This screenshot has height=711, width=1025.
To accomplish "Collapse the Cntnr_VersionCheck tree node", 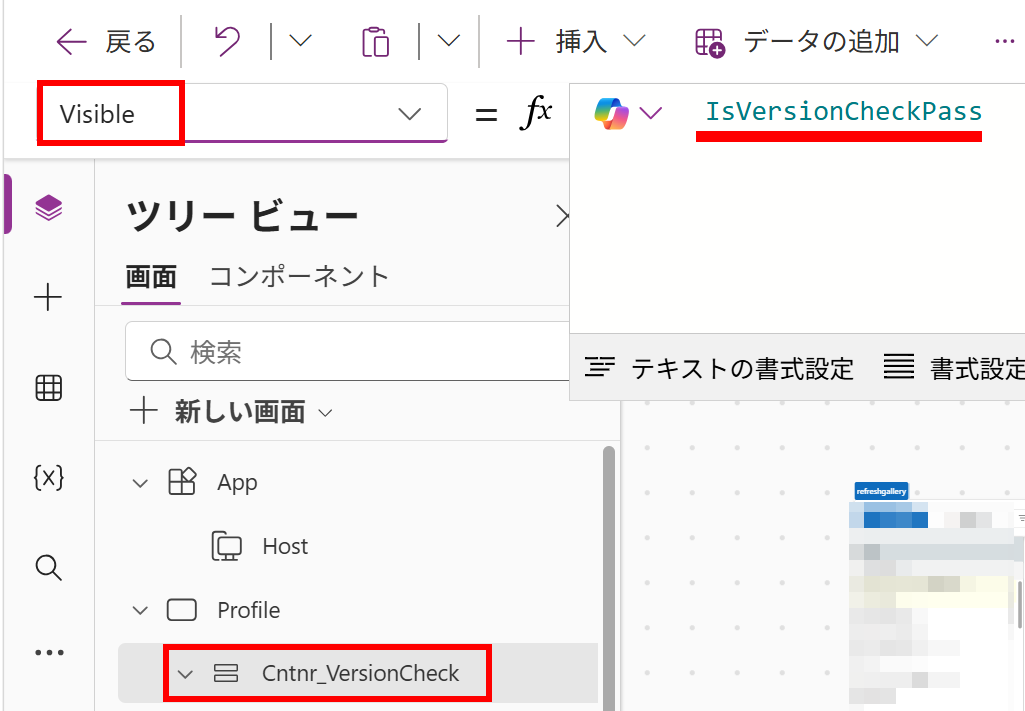I will point(185,674).
